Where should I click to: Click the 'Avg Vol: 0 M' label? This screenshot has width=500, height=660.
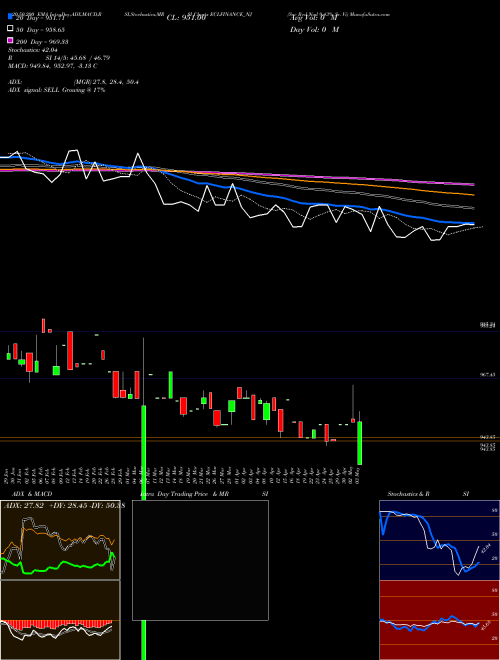tap(314, 18)
